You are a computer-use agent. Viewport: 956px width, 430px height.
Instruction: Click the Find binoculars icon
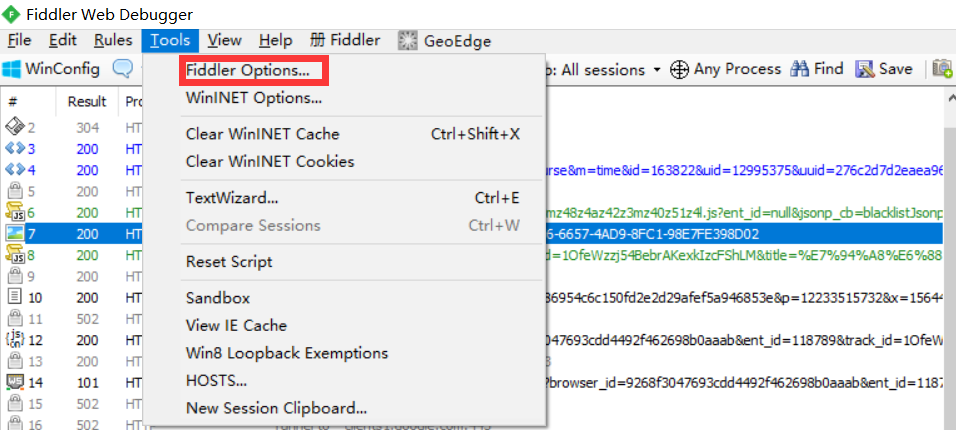point(799,69)
